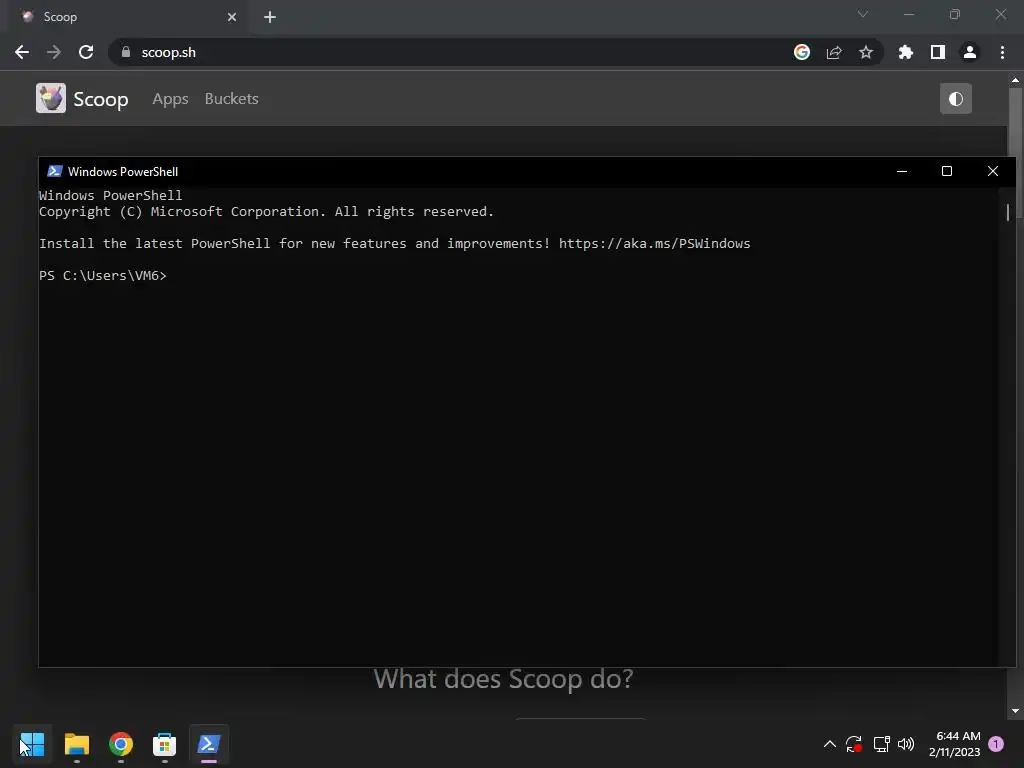Open the notification badge in taskbar
This screenshot has width=1024, height=768.
[x=996, y=744]
